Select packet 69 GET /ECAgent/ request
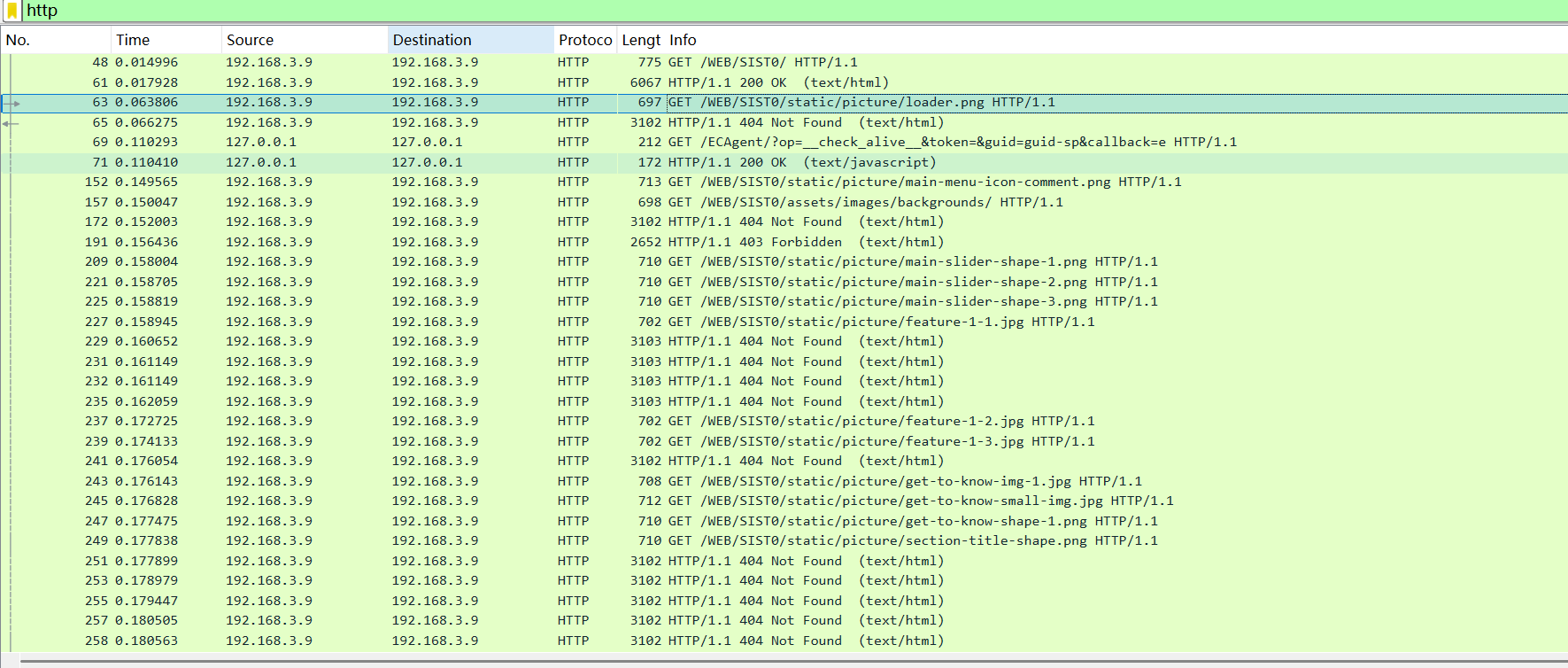Image resolution: width=1568 pixels, height=668 pixels. (784, 142)
